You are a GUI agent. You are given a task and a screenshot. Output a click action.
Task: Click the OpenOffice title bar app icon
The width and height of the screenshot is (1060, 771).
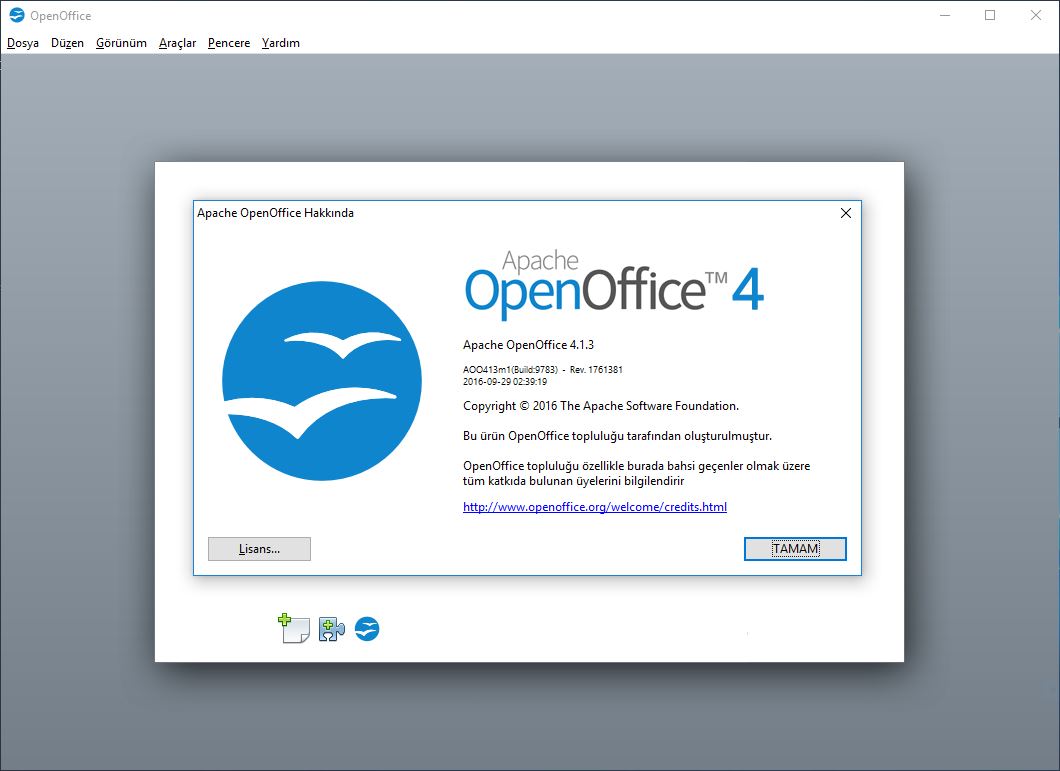(17, 15)
